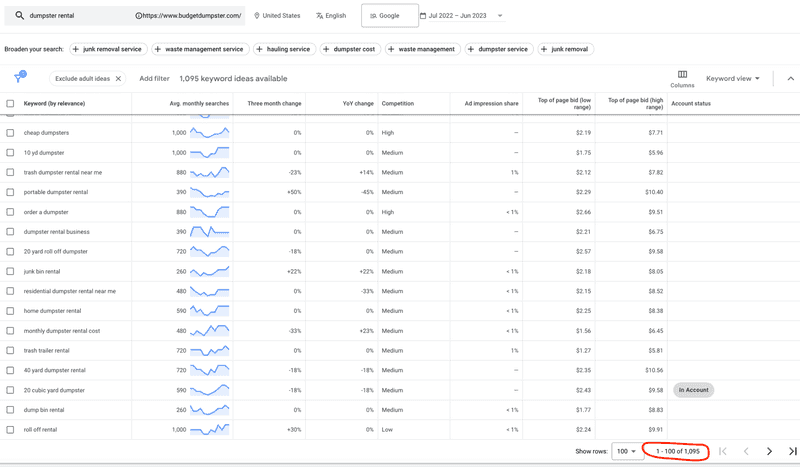Remove the Exclude adult ideas filter
800x467 pixels.
click(118, 78)
